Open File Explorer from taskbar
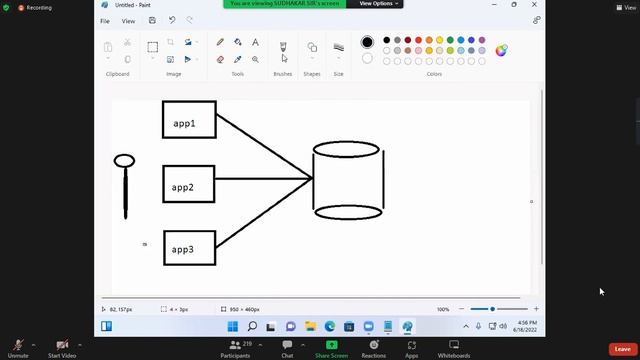 tap(311, 326)
